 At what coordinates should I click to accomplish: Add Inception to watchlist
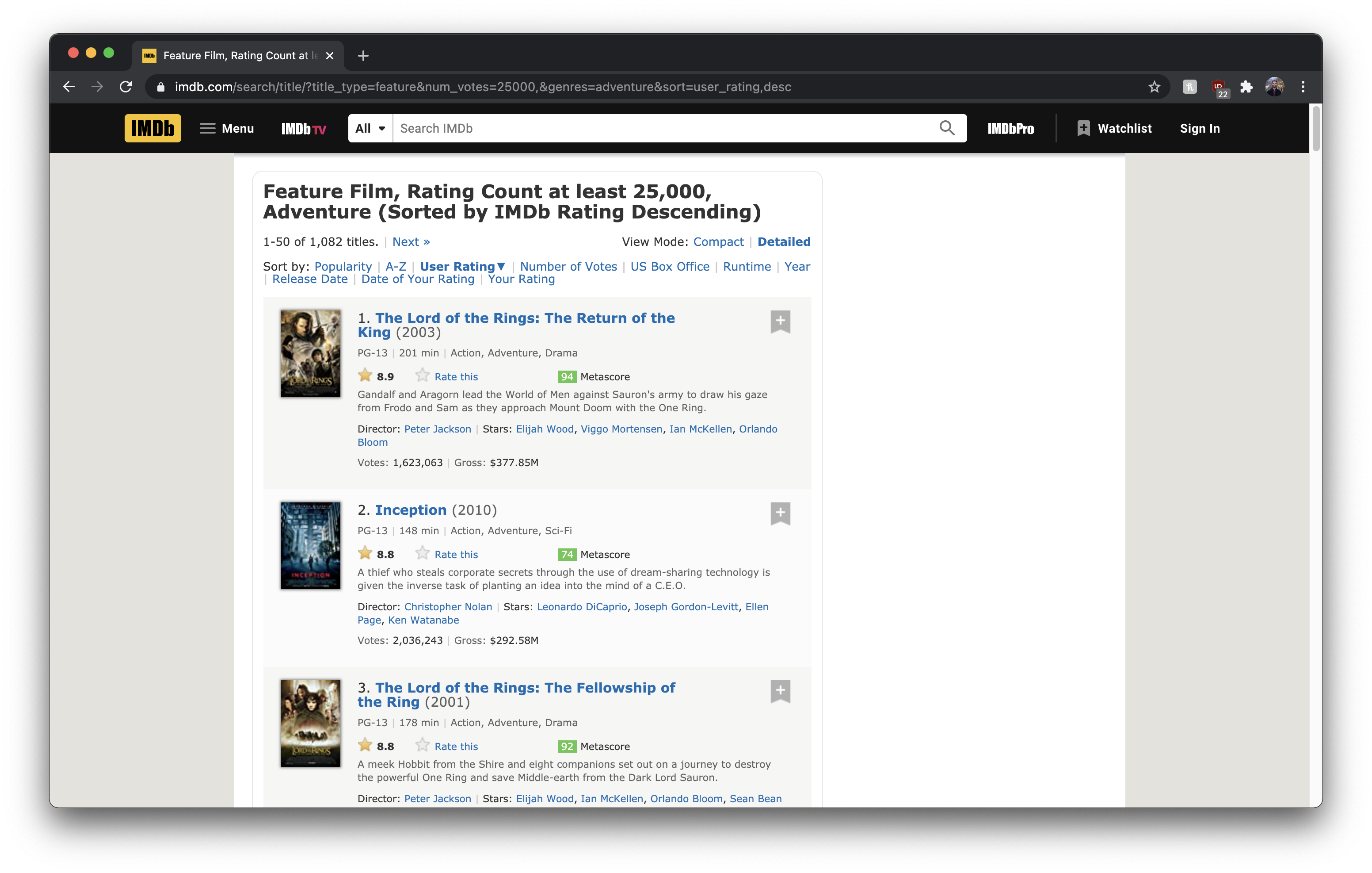click(x=780, y=513)
